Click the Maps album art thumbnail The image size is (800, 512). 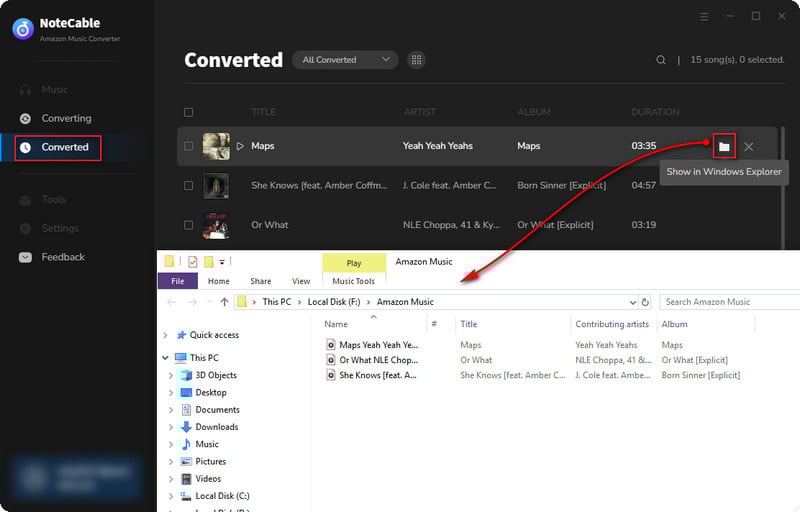click(x=216, y=146)
